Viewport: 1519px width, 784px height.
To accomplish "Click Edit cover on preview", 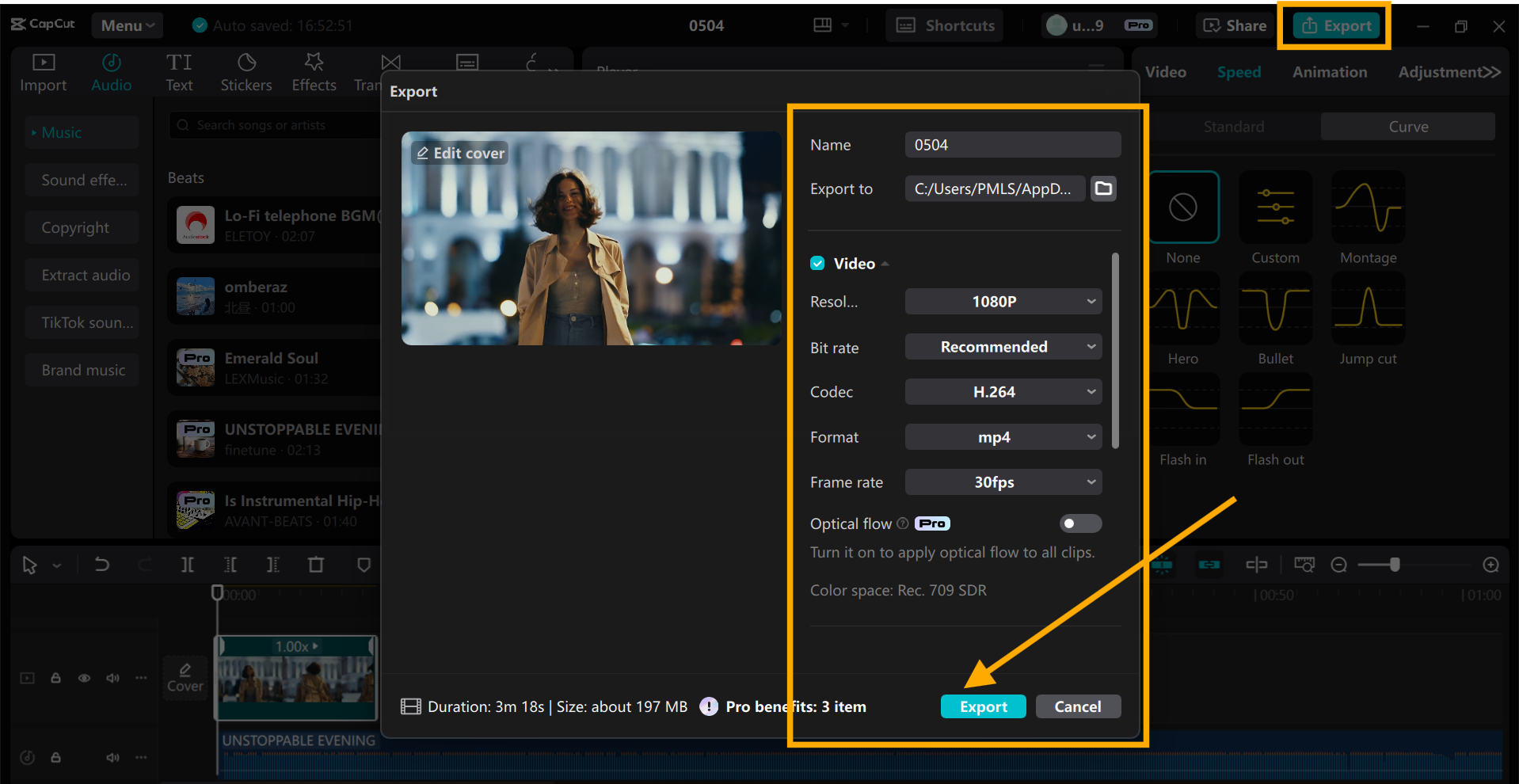I will click(x=461, y=153).
